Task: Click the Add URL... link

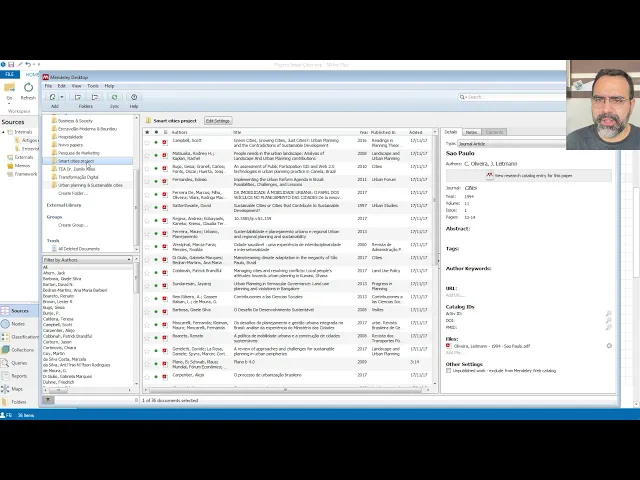Action: click(455, 295)
